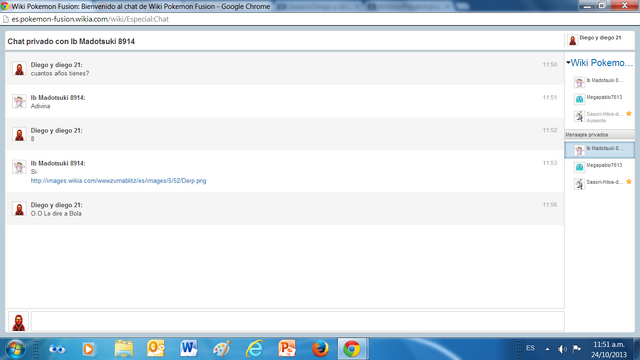Open the Wiki Pokemo... main chat room

click(602, 63)
